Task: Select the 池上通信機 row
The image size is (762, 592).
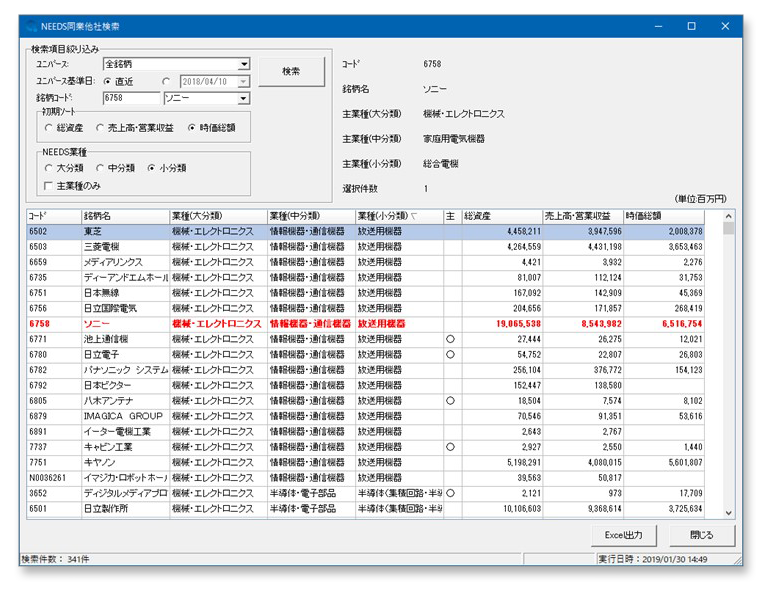Action: [x=365, y=339]
